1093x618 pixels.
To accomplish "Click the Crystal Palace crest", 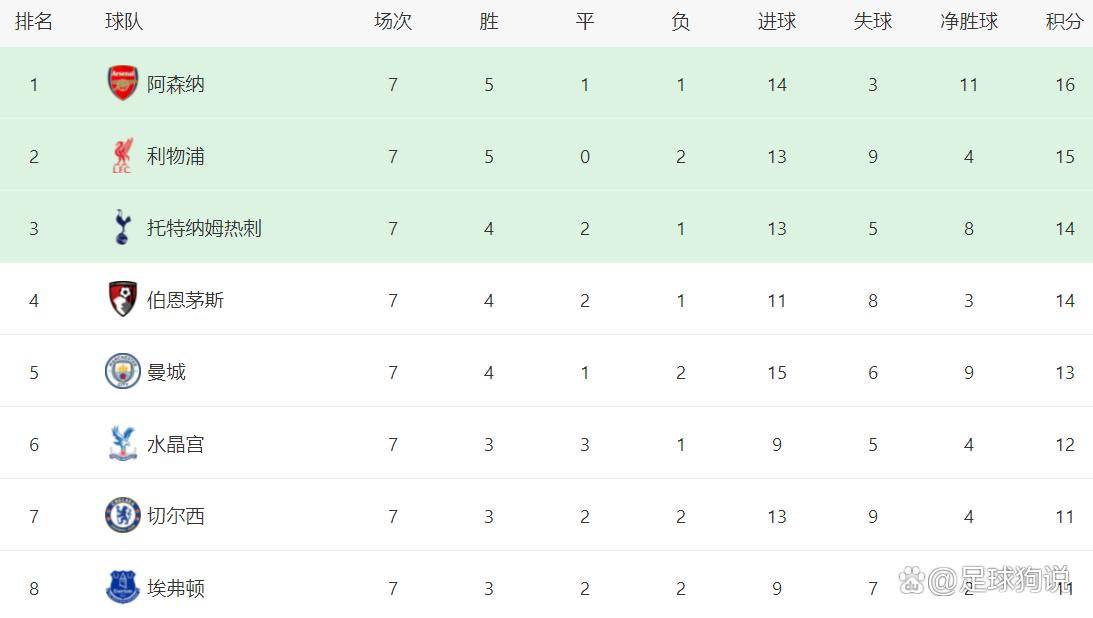I will [123, 444].
